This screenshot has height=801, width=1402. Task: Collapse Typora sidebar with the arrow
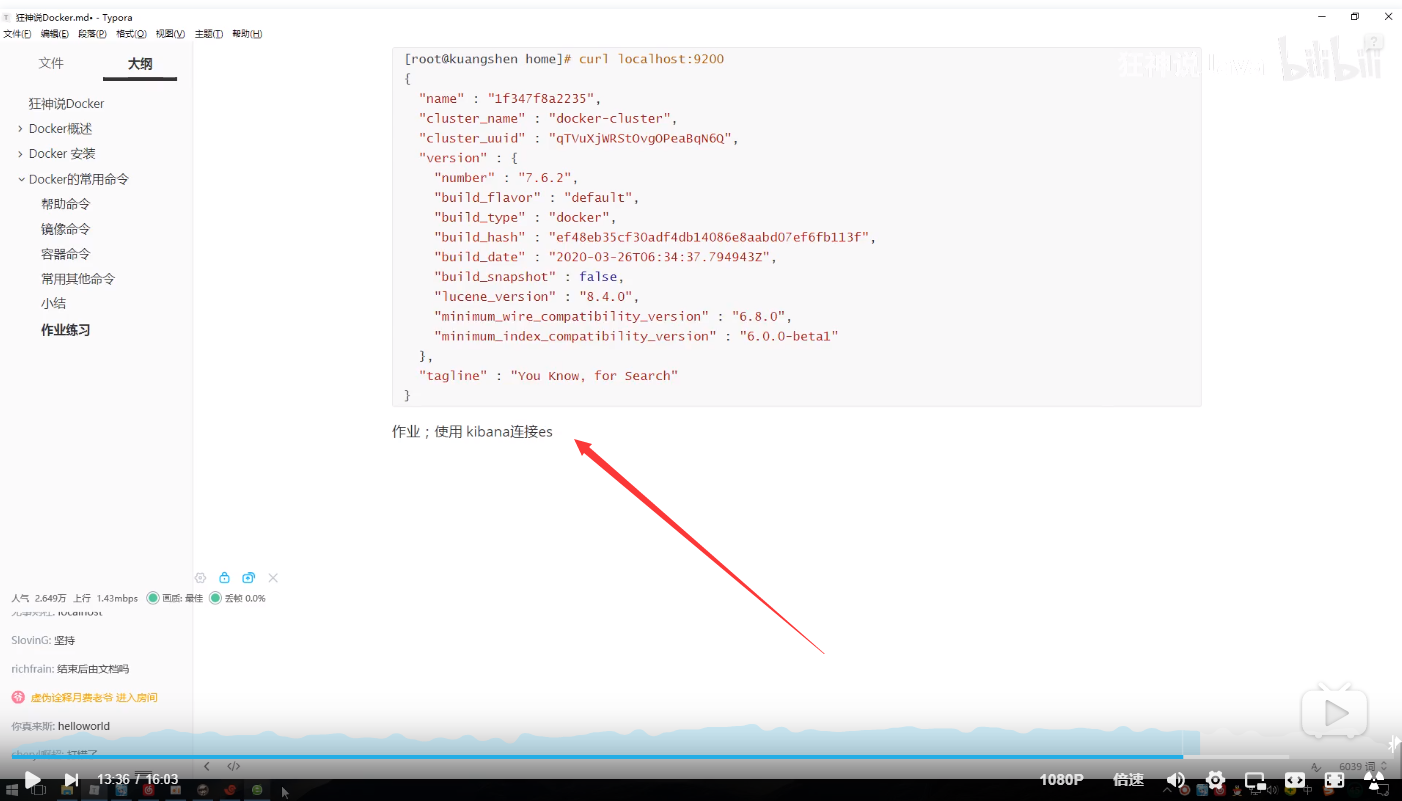pyautogui.click(x=207, y=766)
